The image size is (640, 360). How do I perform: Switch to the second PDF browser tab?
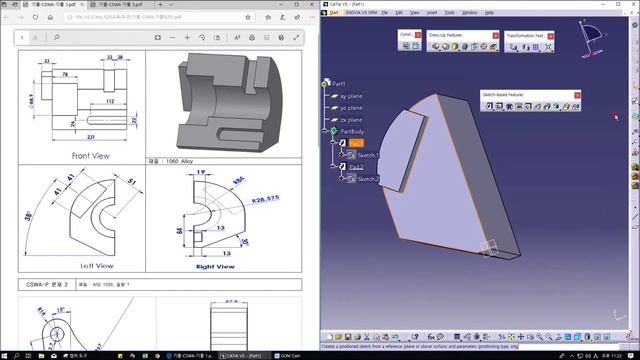point(120,4)
